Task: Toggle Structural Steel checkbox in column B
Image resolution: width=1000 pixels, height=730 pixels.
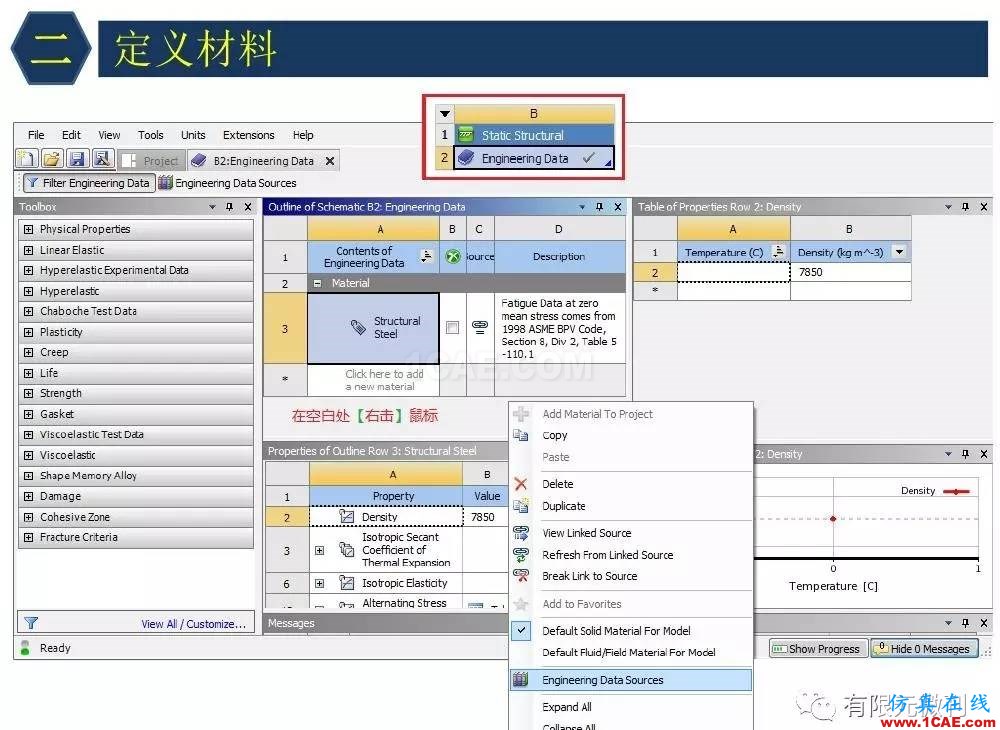Action: click(452, 328)
